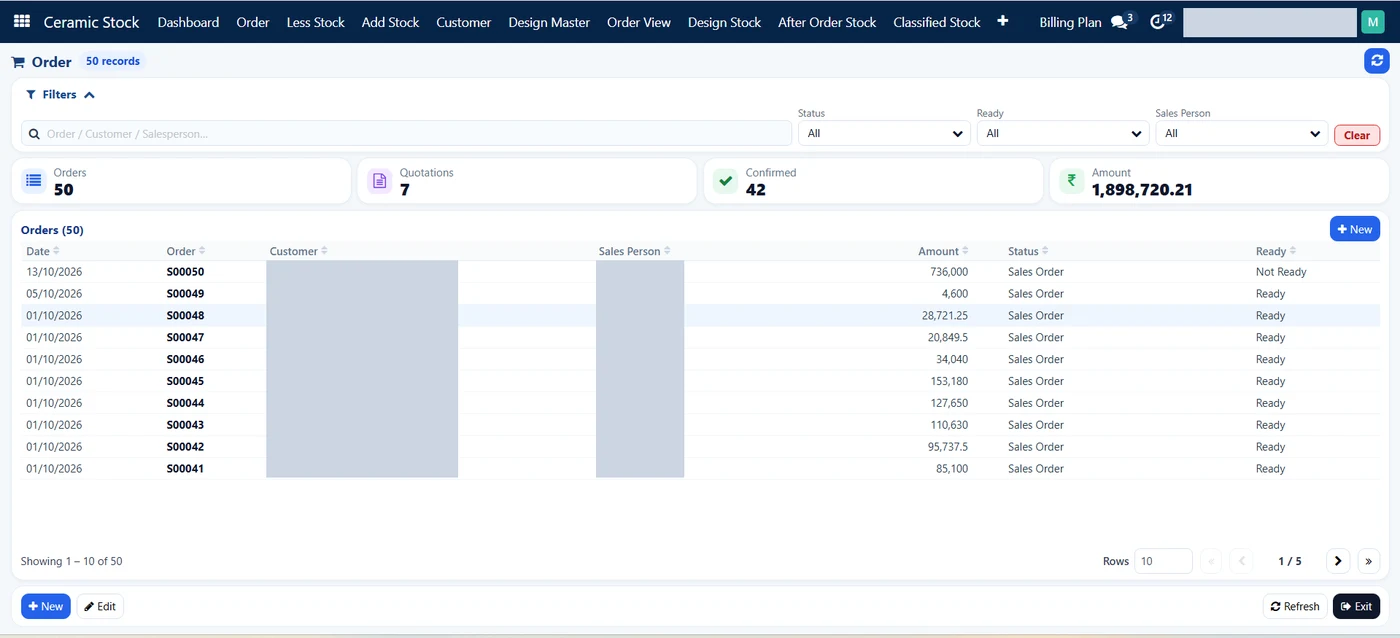Click the New button in bottom bar
1400x638 pixels.
46,606
